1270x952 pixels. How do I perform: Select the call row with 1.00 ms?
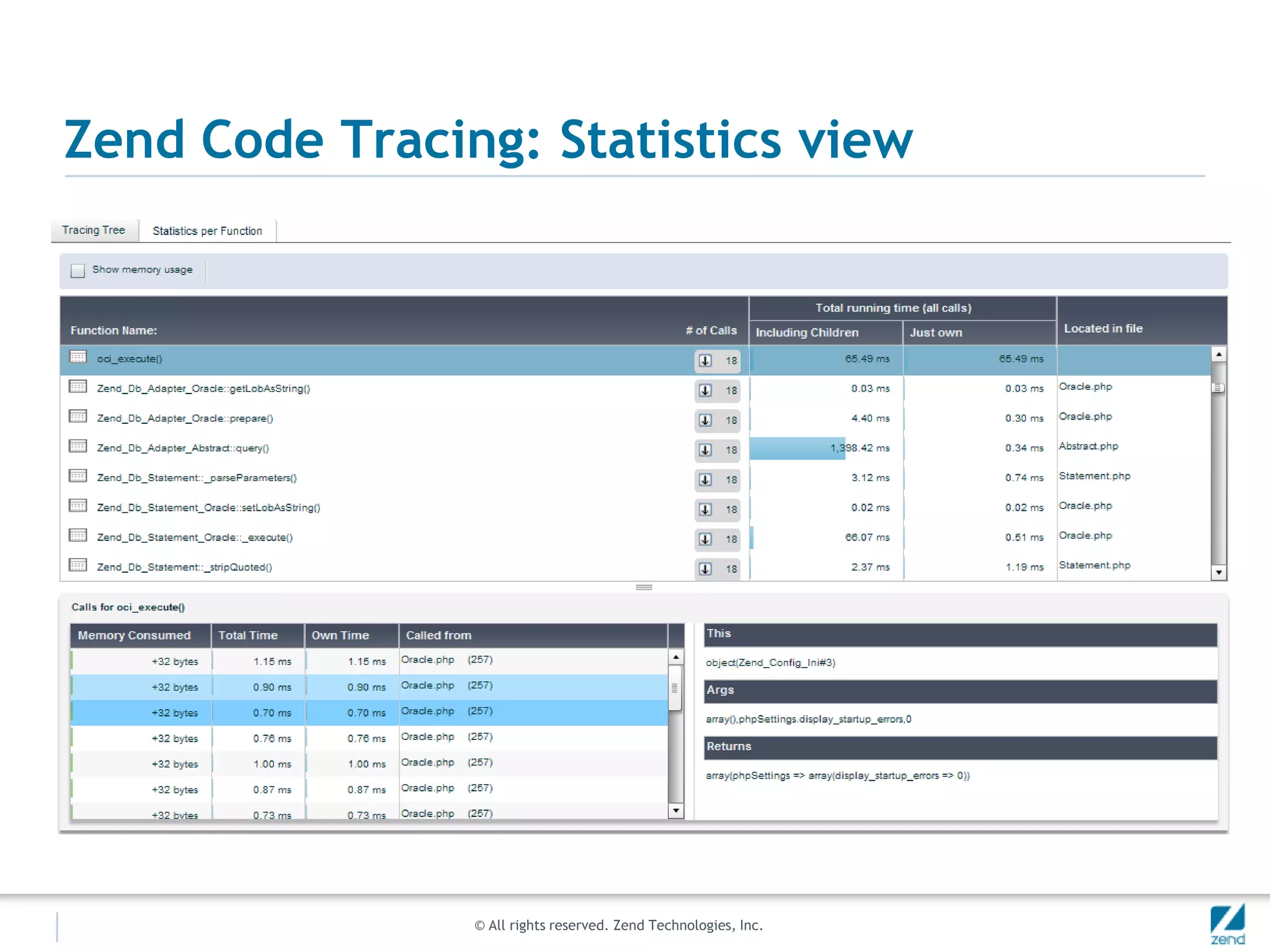tap(369, 764)
